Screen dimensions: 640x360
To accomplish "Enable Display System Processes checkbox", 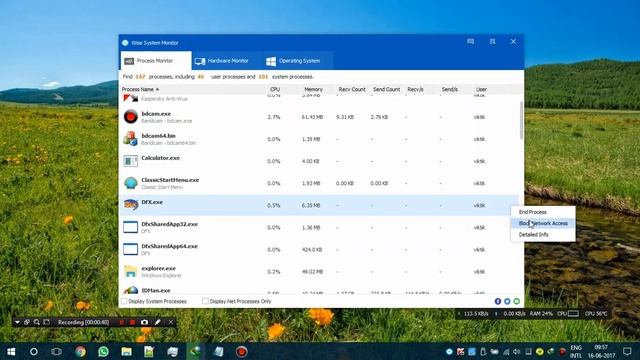I will (x=124, y=301).
